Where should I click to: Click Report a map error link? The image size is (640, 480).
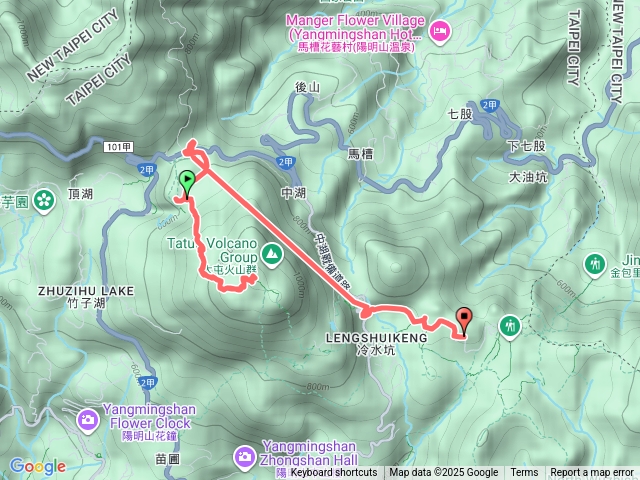click(591, 473)
